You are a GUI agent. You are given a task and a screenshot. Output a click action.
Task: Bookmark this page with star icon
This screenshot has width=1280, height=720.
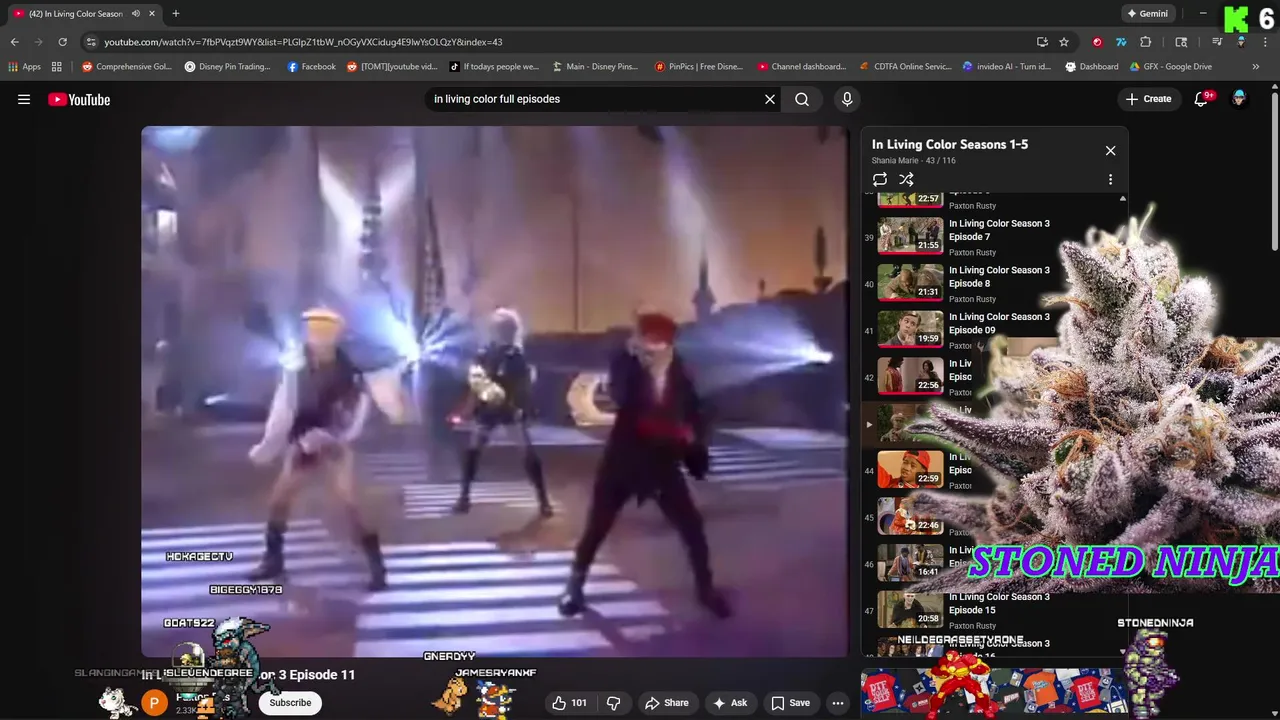tap(1064, 42)
